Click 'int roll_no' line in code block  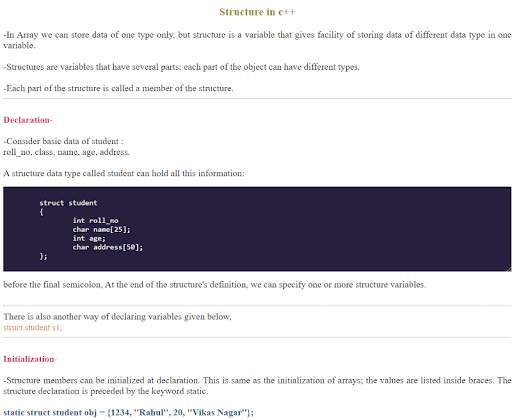(x=95, y=220)
